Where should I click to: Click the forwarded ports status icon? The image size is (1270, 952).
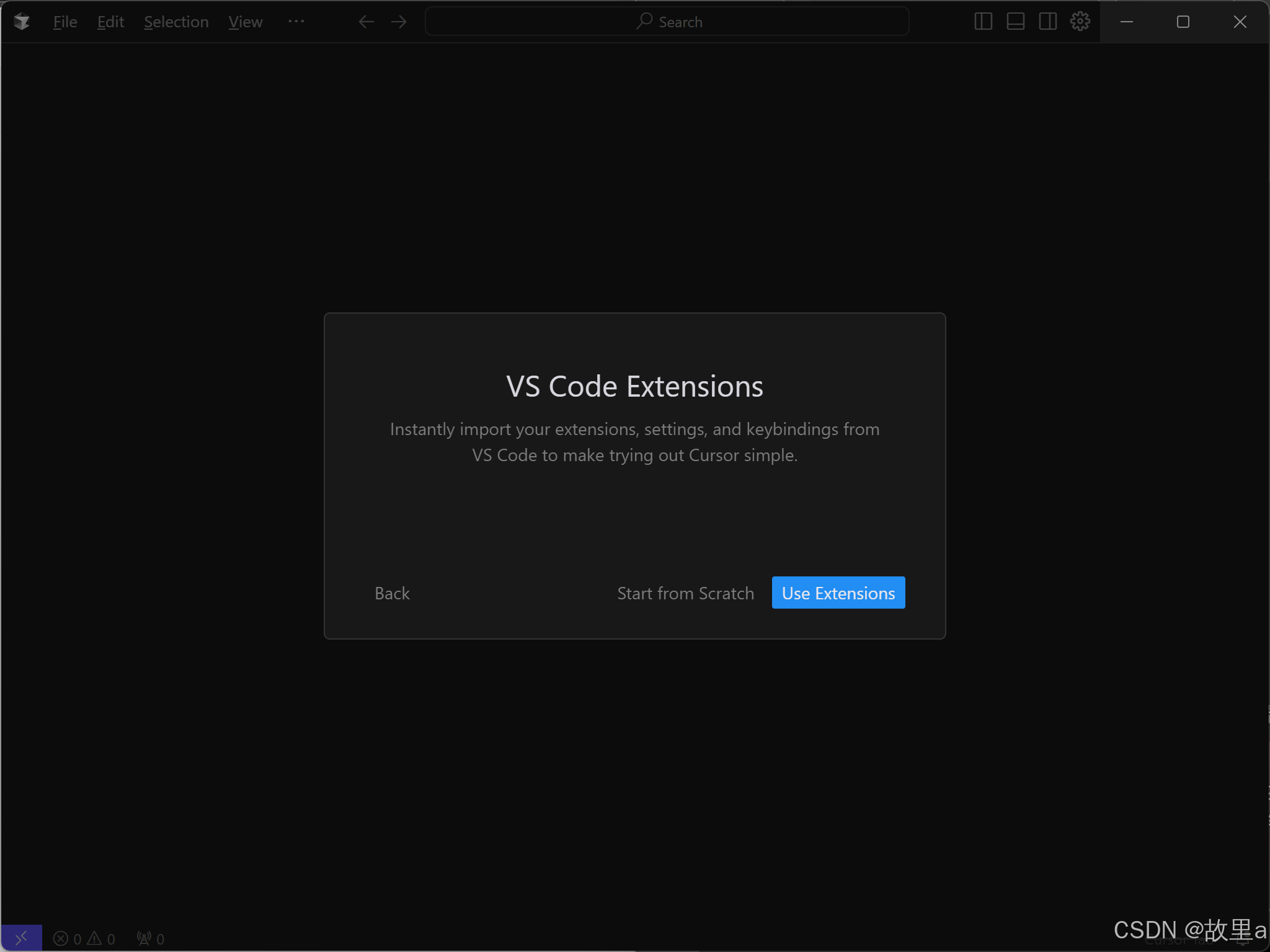point(151,938)
